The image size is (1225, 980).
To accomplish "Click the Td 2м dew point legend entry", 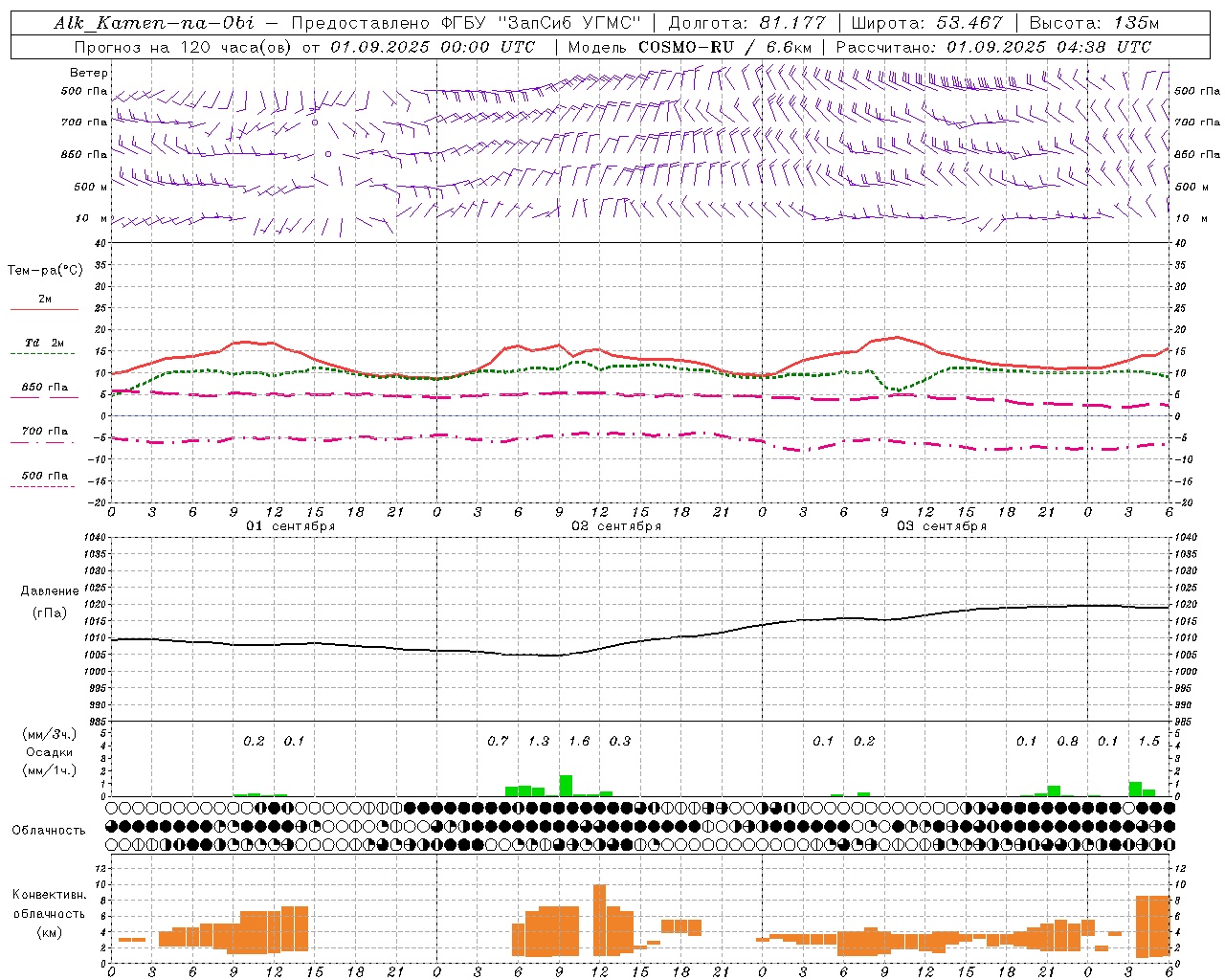I will pos(45,343).
